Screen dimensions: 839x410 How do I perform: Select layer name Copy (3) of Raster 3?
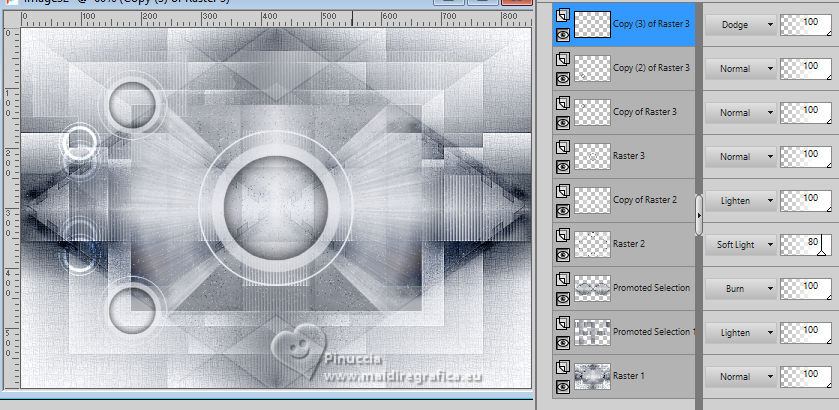pos(651,24)
